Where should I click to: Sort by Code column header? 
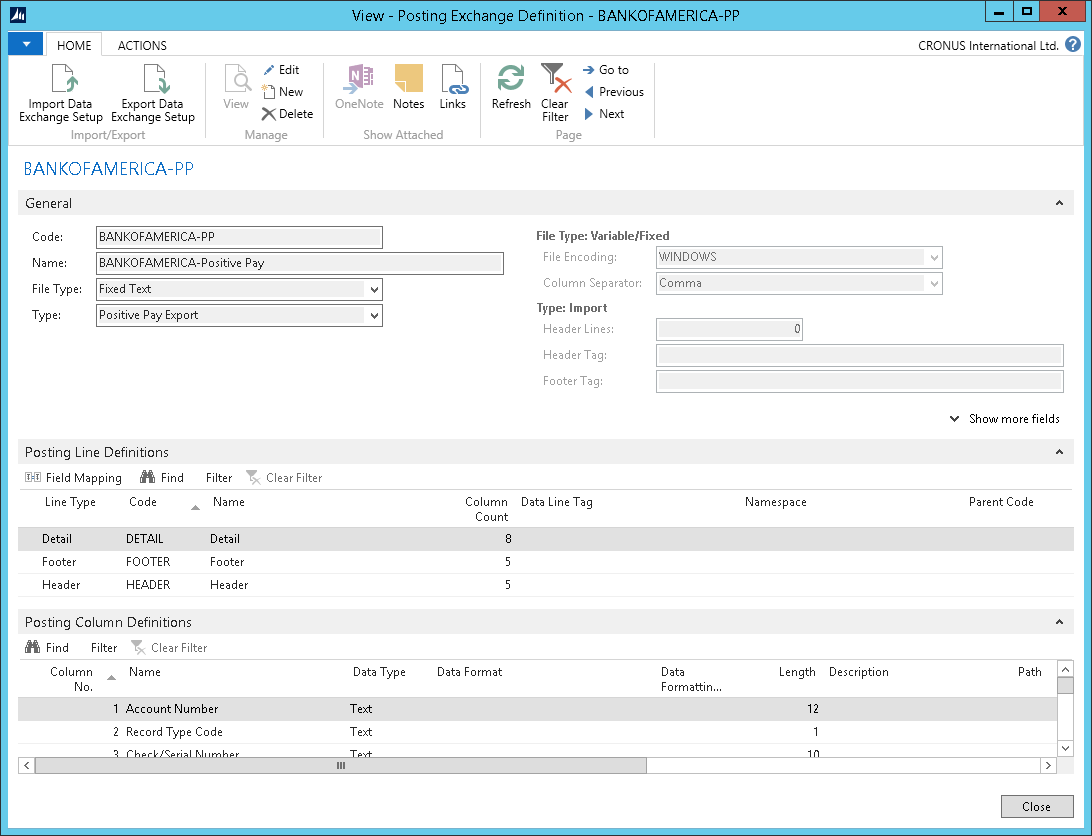coord(143,502)
